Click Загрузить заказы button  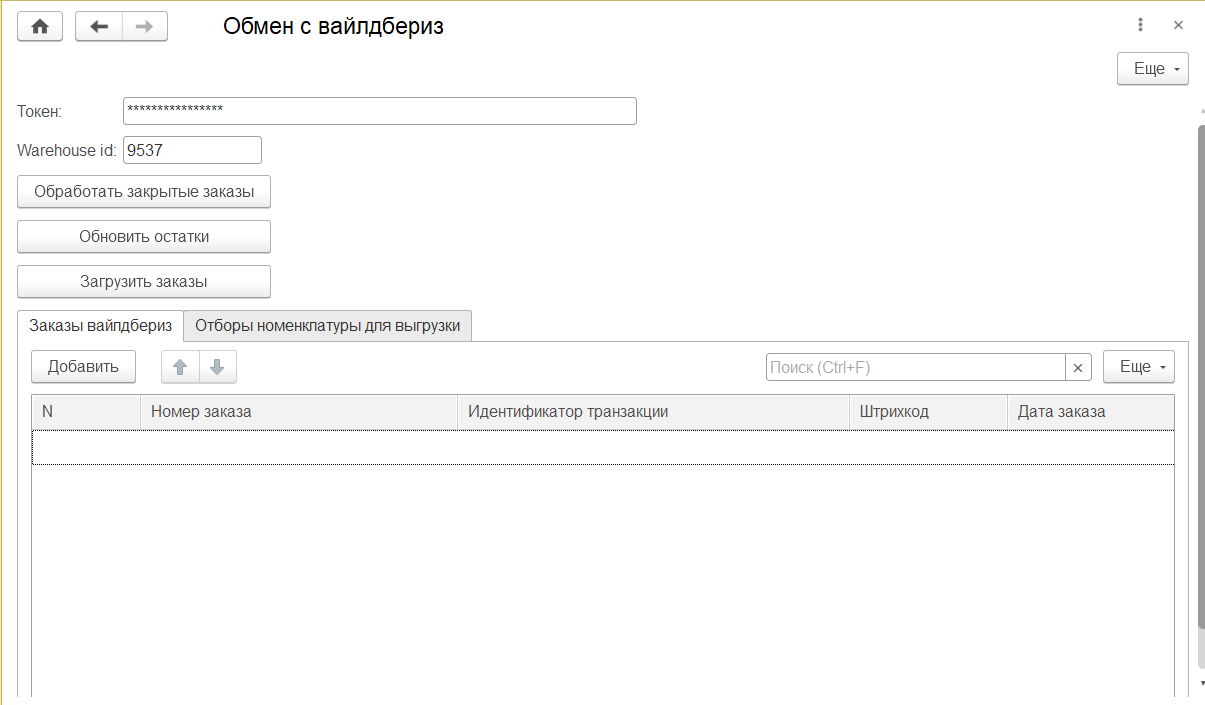pos(144,282)
